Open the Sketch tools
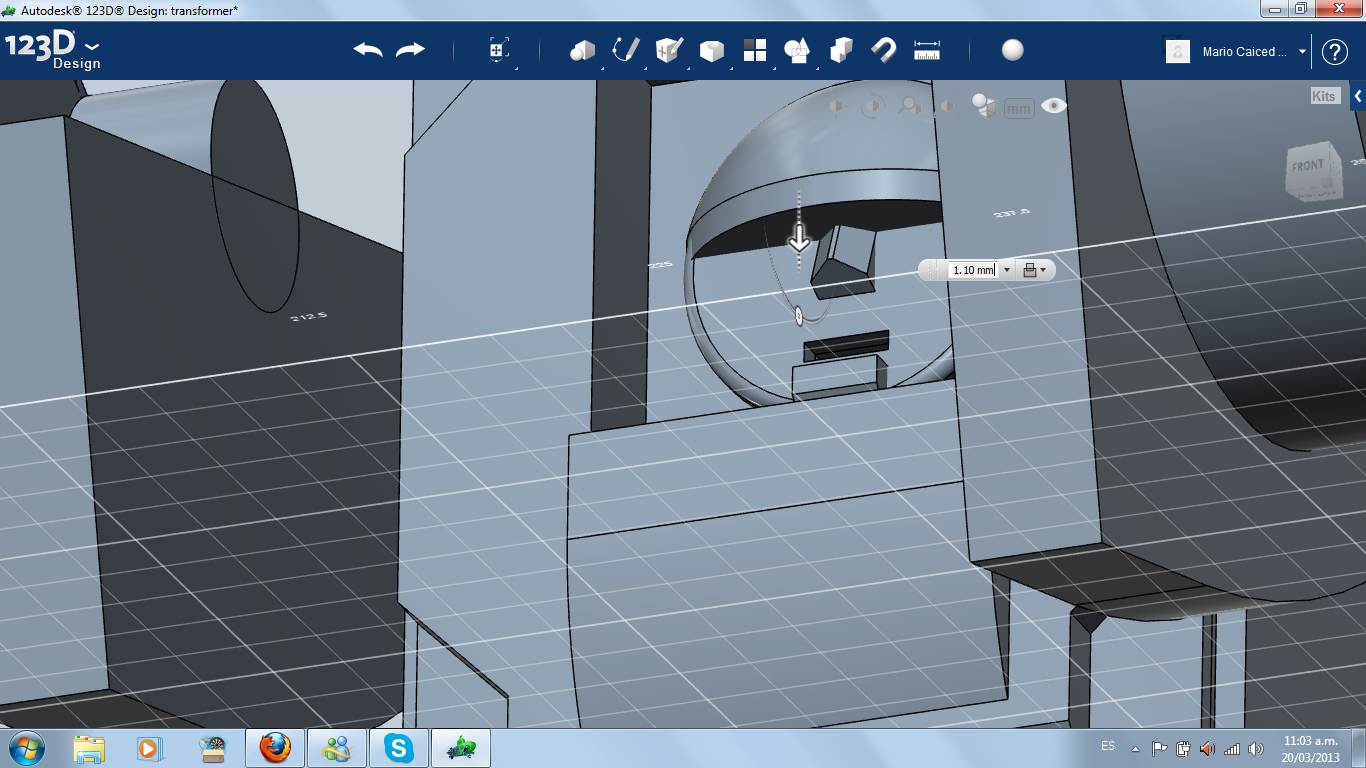This screenshot has height=768, width=1366. click(x=625, y=50)
